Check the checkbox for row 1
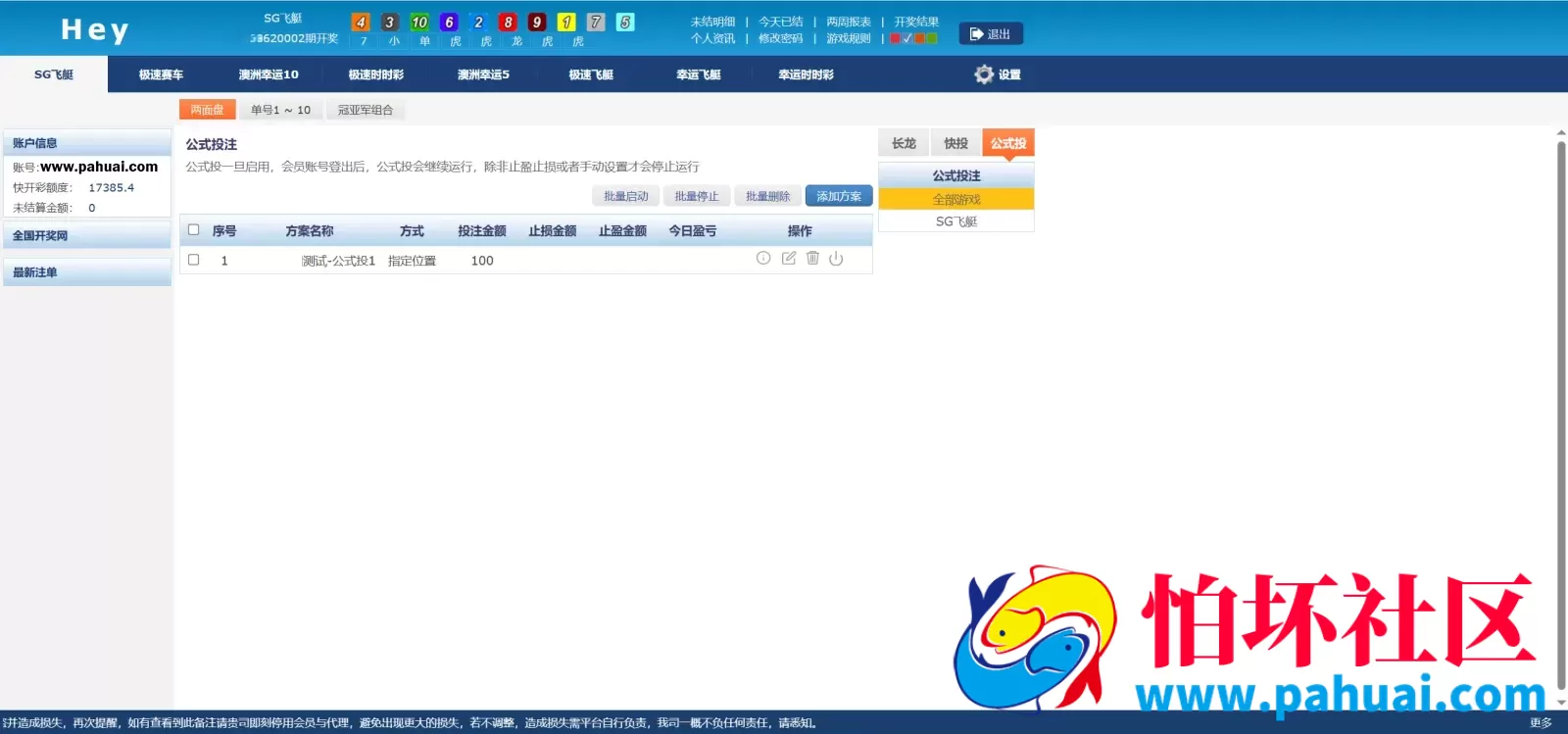 194,260
